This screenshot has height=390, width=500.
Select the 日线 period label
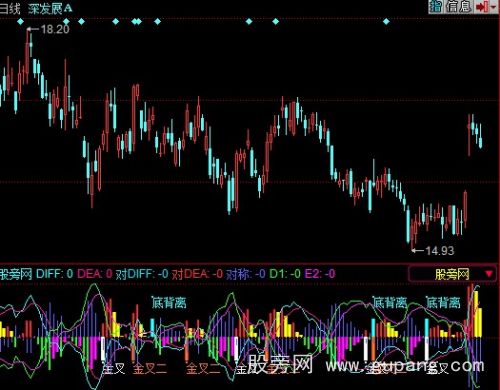tap(10, 8)
